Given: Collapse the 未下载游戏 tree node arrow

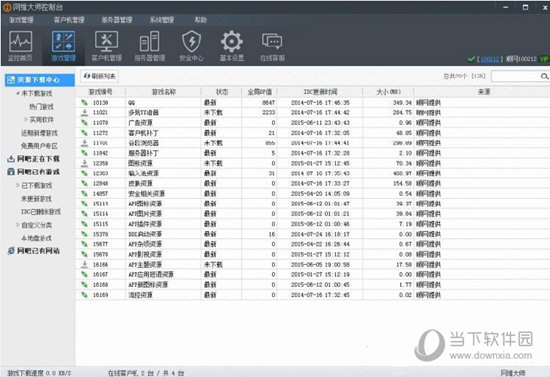Looking at the screenshot, I should pos(18,93).
